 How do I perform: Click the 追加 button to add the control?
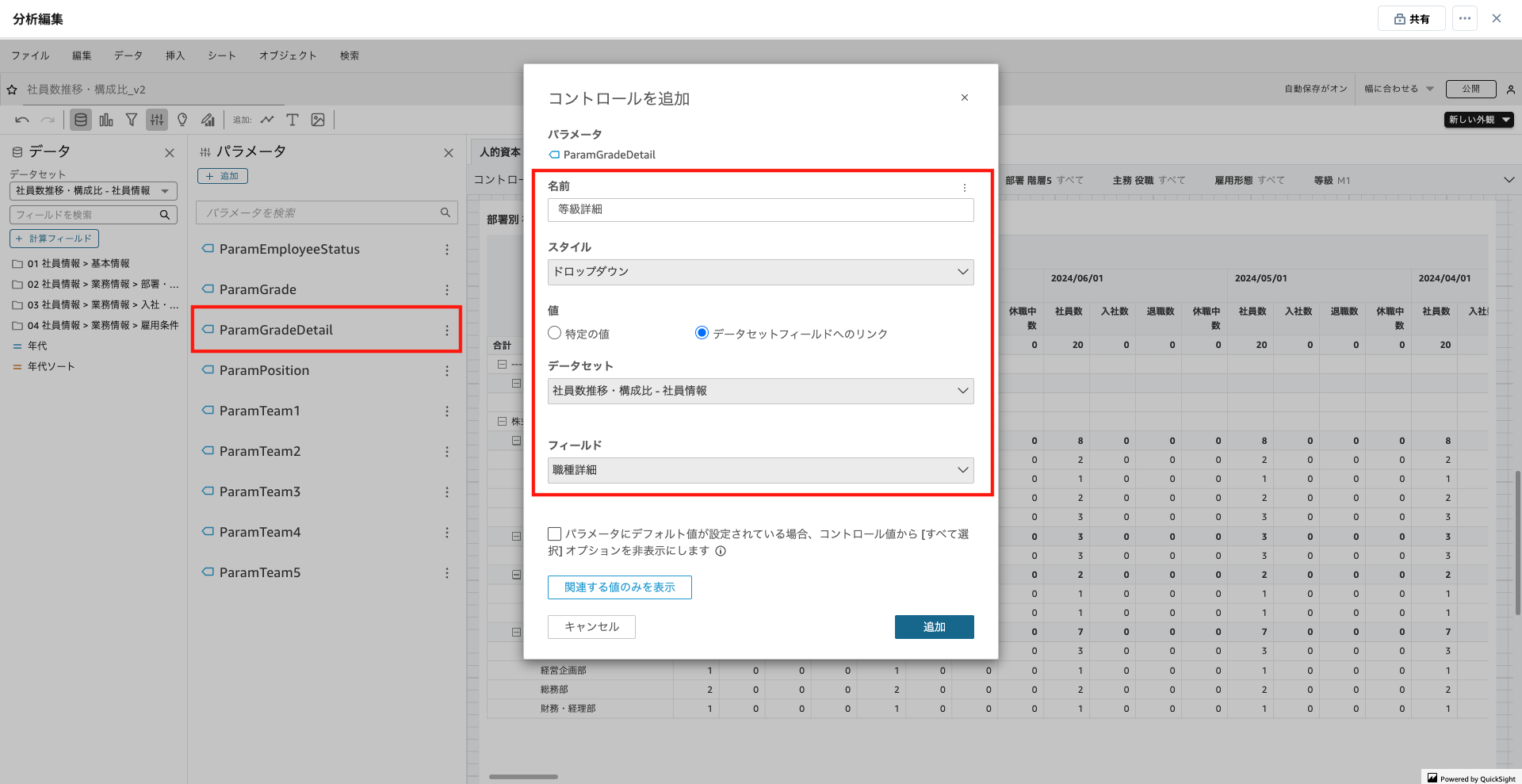tap(934, 626)
